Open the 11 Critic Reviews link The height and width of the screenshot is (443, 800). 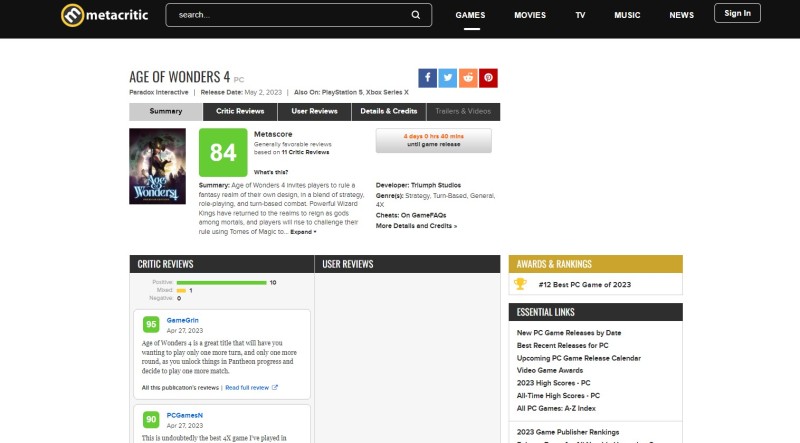click(305, 152)
